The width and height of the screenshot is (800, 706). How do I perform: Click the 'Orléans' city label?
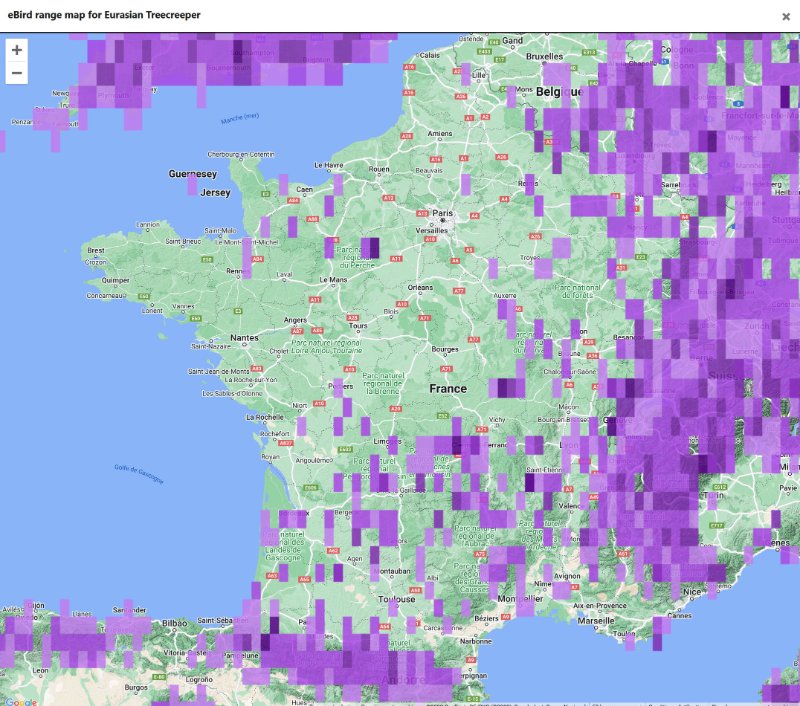coord(420,287)
